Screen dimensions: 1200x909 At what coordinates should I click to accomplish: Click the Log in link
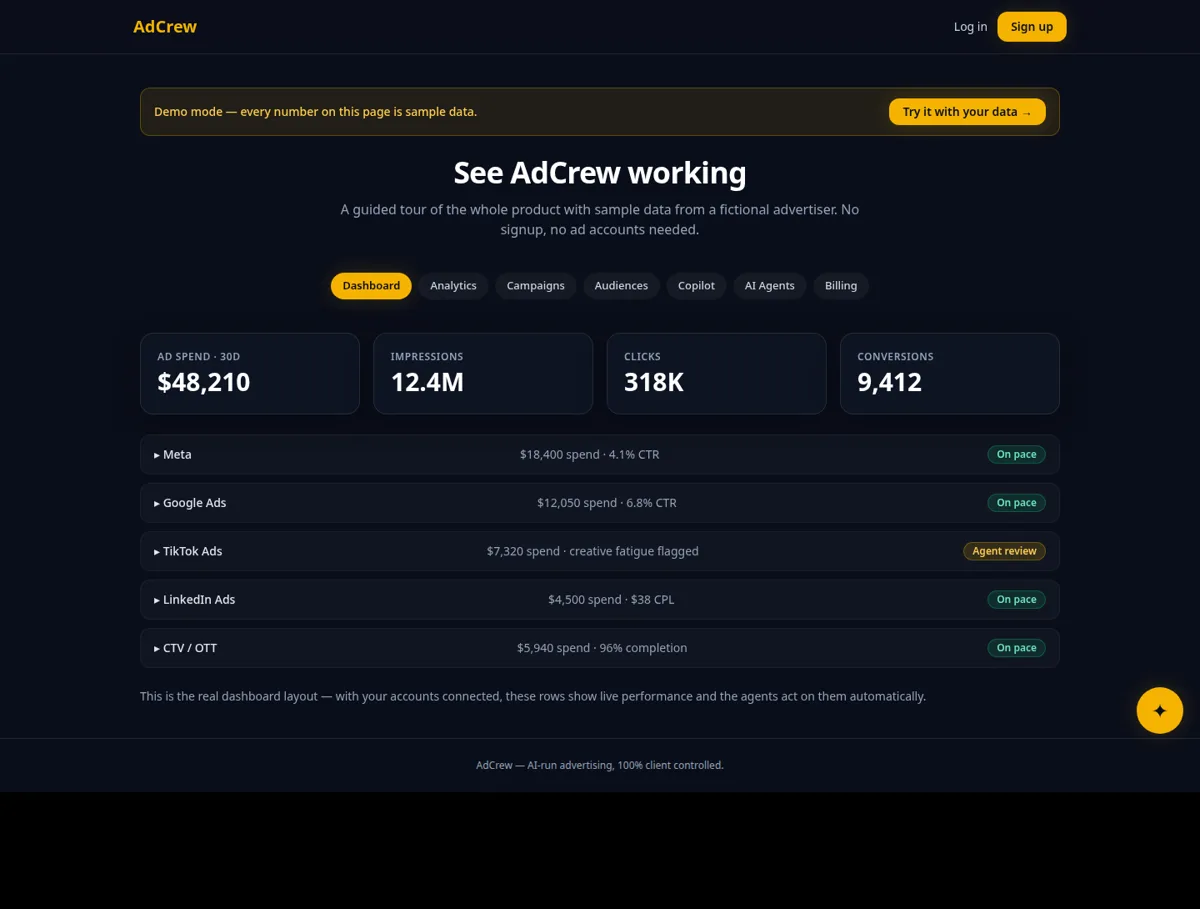point(970,27)
